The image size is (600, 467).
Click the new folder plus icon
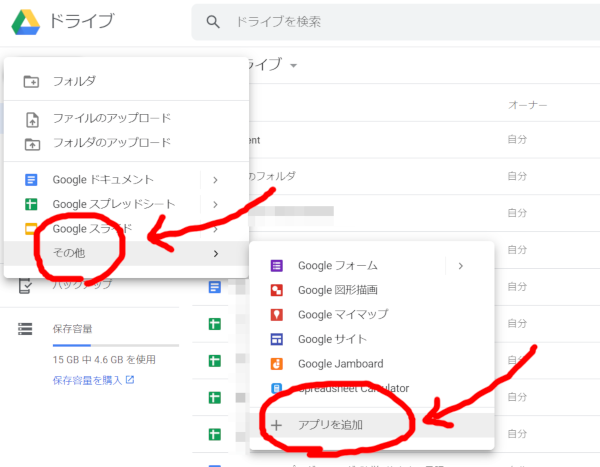click(x=31, y=82)
